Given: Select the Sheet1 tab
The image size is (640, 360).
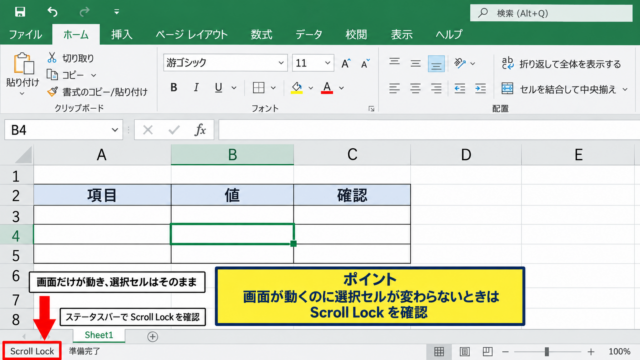Looking at the screenshot, I should [x=99, y=335].
